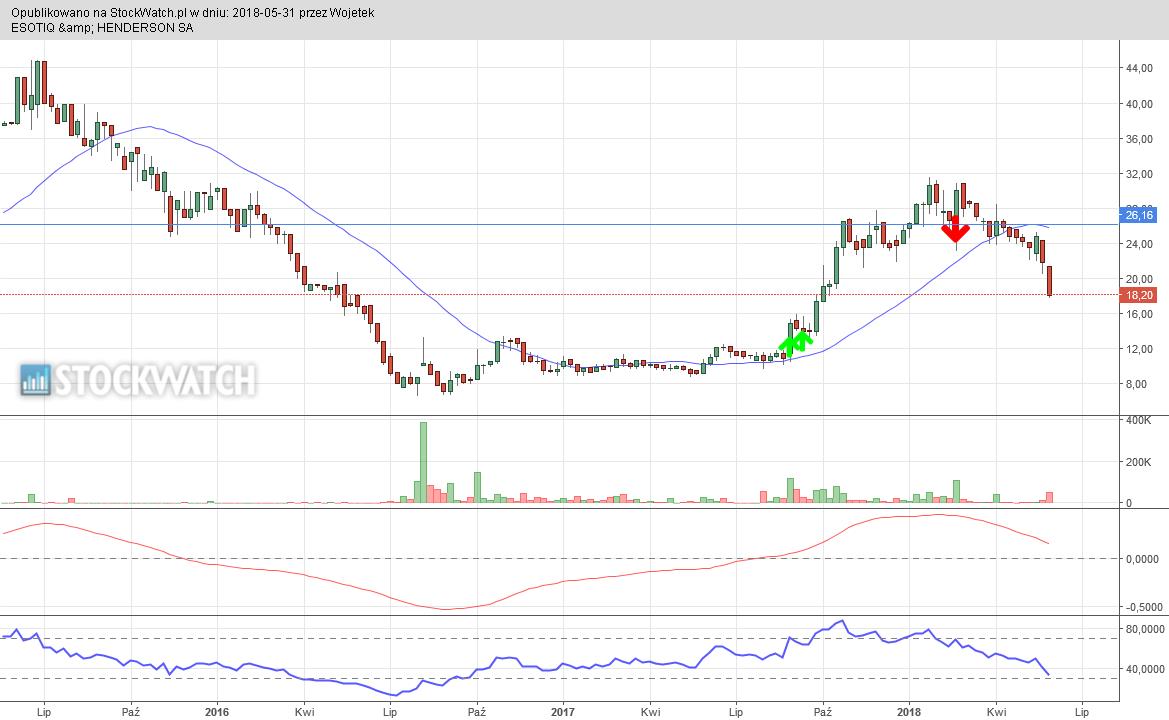Image resolution: width=1169 pixels, height=720 pixels.
Task: Click the 2018 year label on time axis
Action: click(909, 712)
